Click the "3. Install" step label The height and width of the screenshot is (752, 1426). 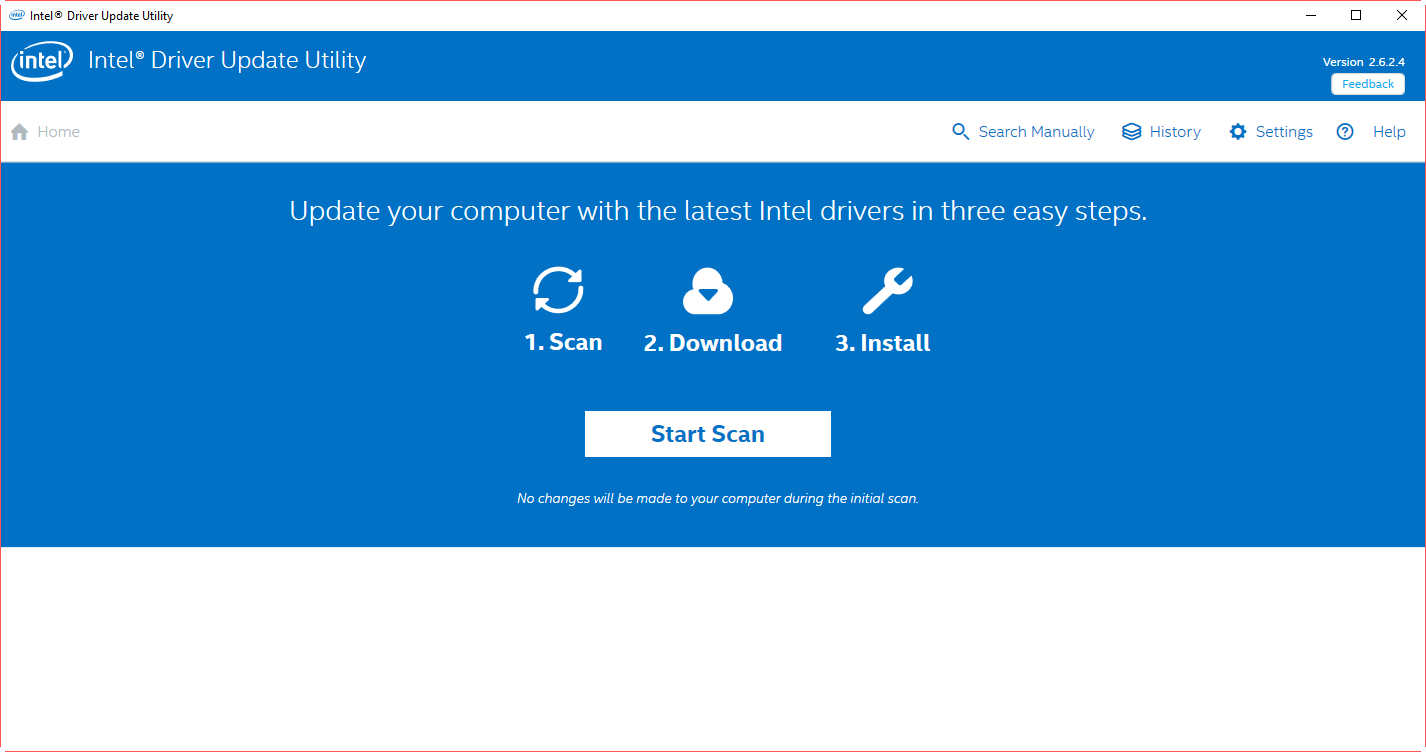click(x=882, y=343)
